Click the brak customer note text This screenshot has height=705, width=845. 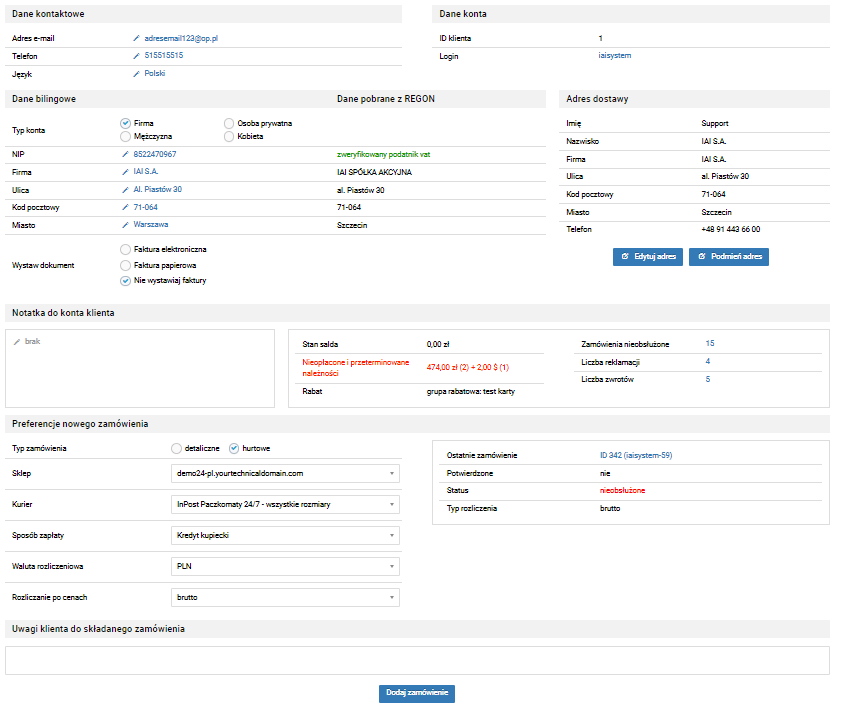[x=32, y=342]
